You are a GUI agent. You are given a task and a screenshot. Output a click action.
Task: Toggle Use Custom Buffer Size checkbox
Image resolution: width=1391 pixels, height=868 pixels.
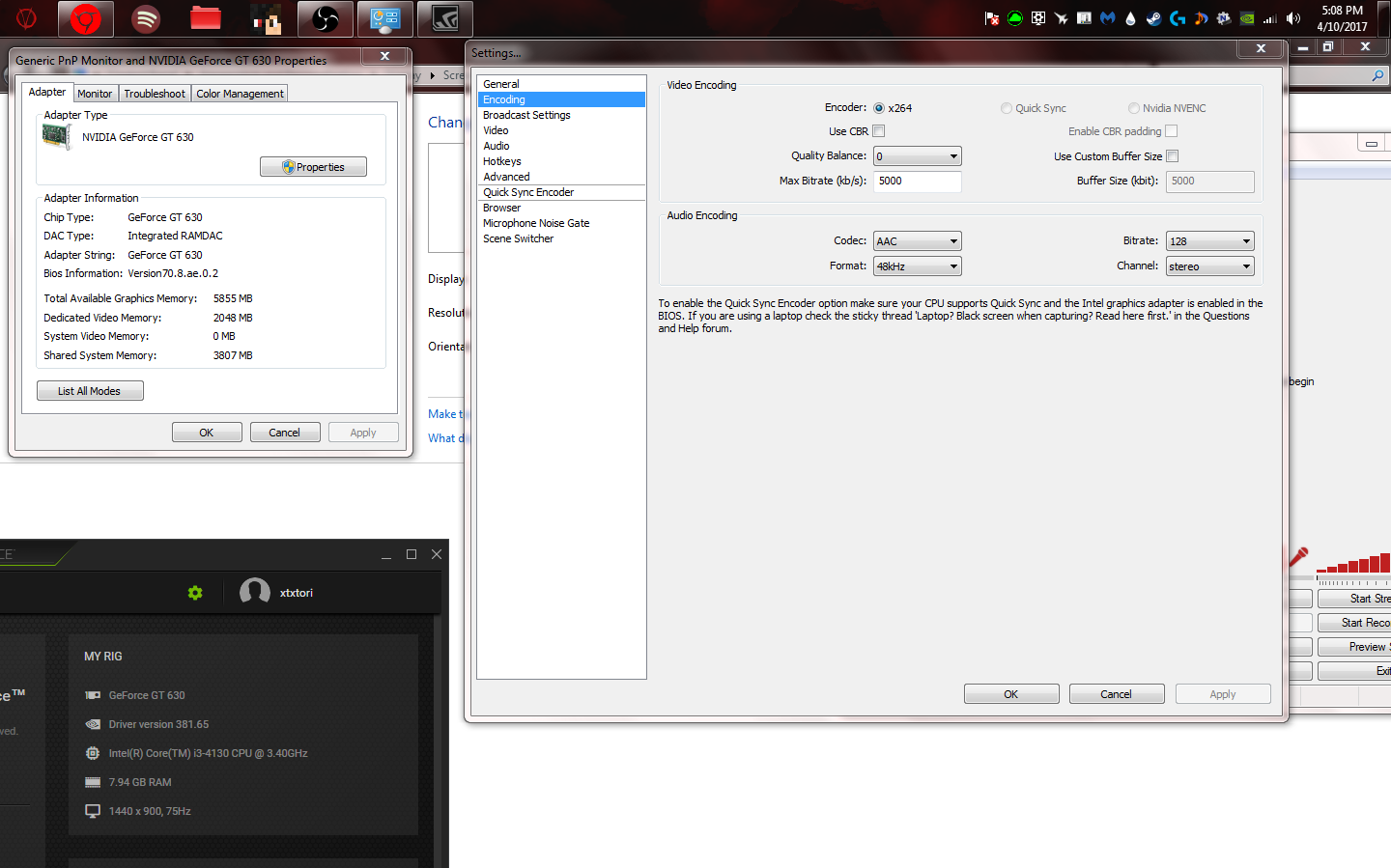coord(1173,156)
